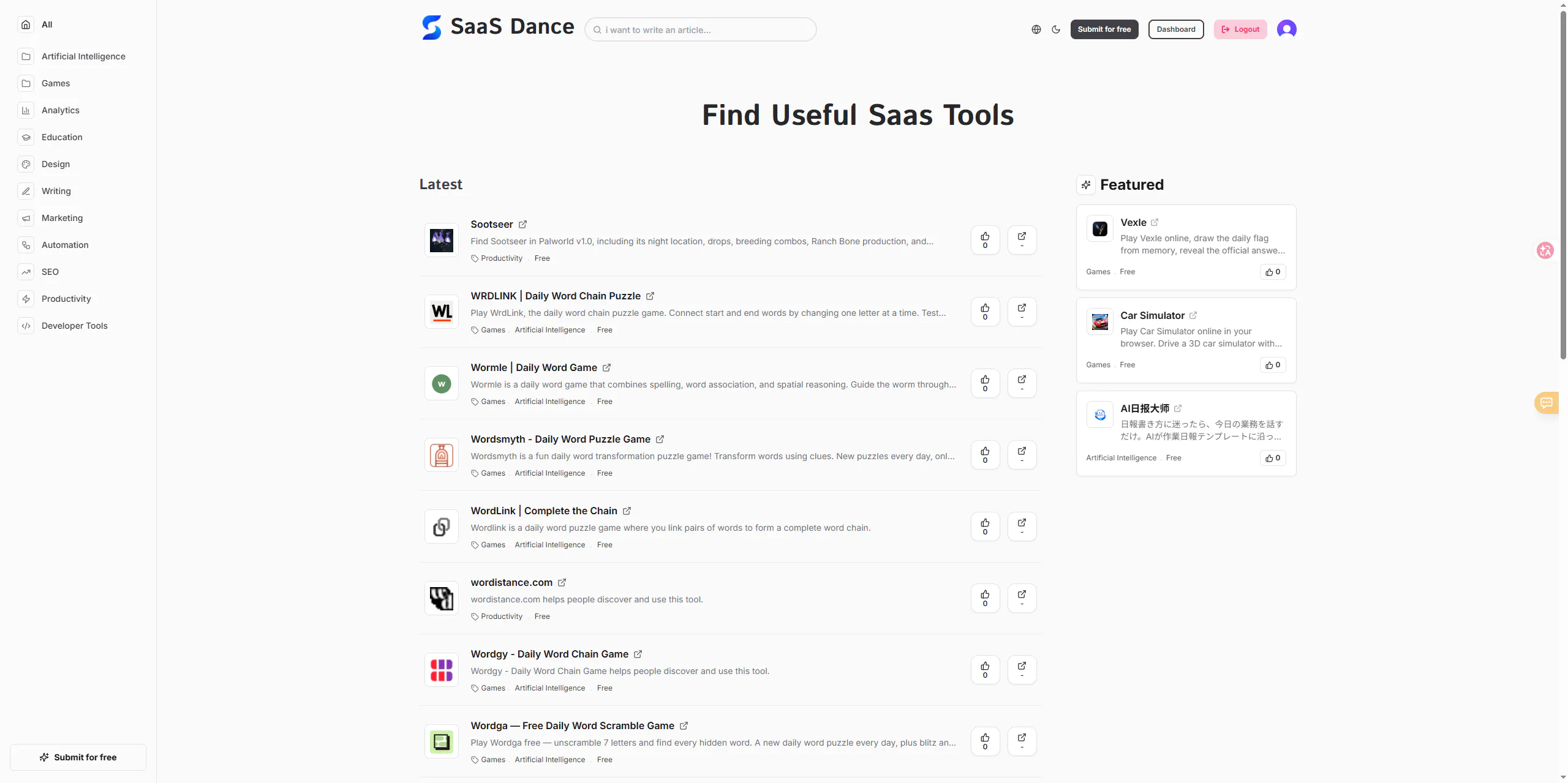This screenshot has width=1568, height=783.
Task: Click Artificial Intelligence tag under Wordgy
Action: (549, 688)
